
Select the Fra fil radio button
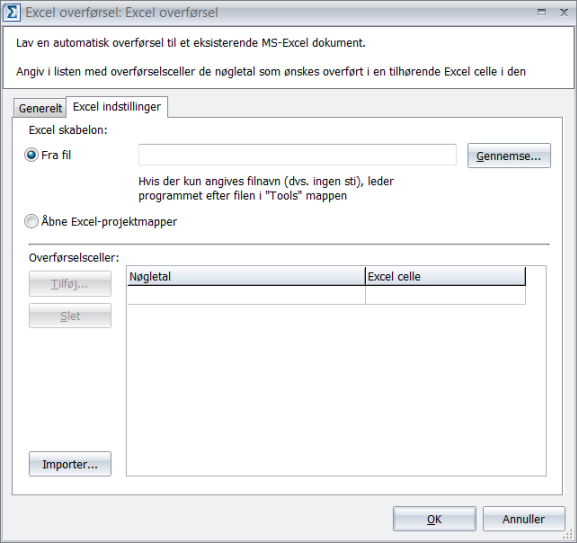(31, 155)
